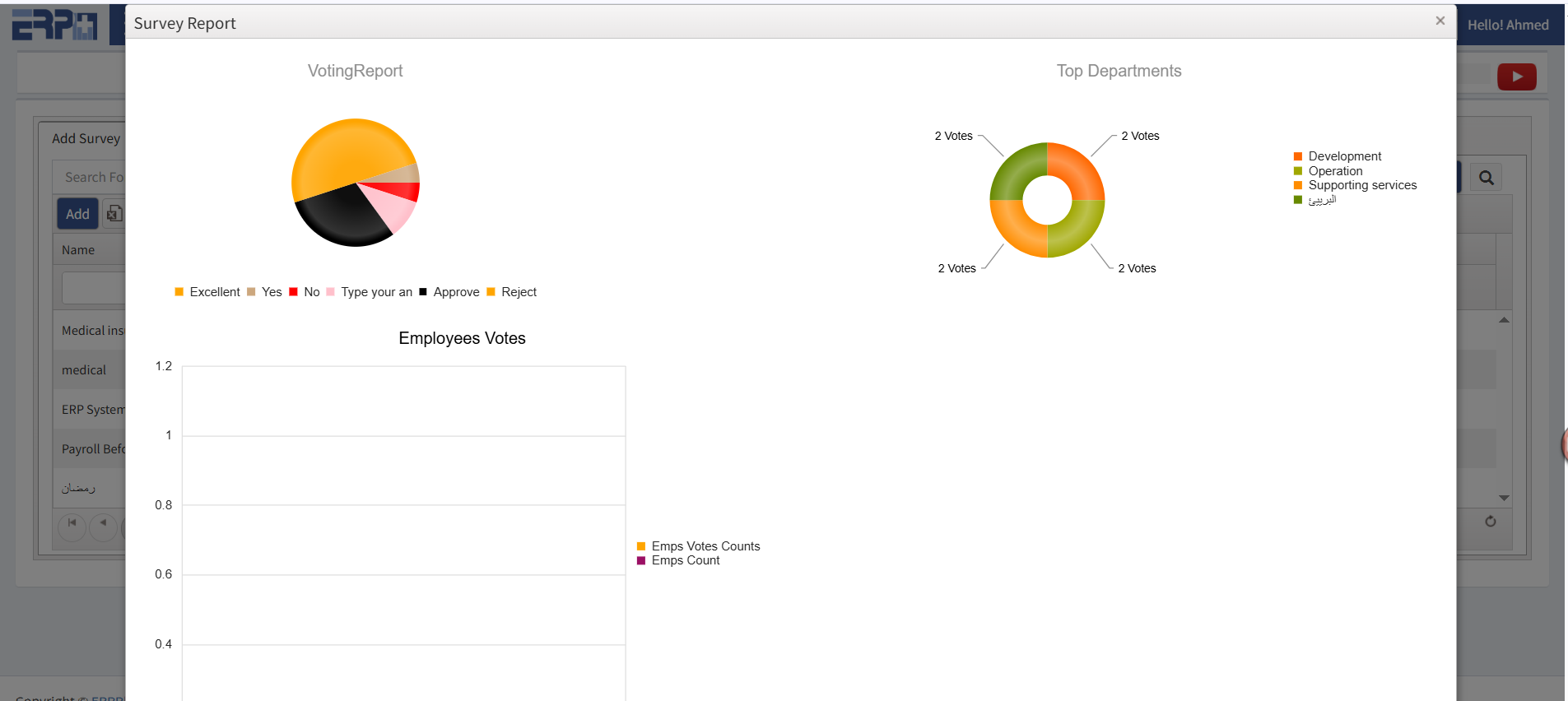Click scroll-down arrow of survey grid
This screenshot has width=1568, height=701.
[x=1504, y=498]
